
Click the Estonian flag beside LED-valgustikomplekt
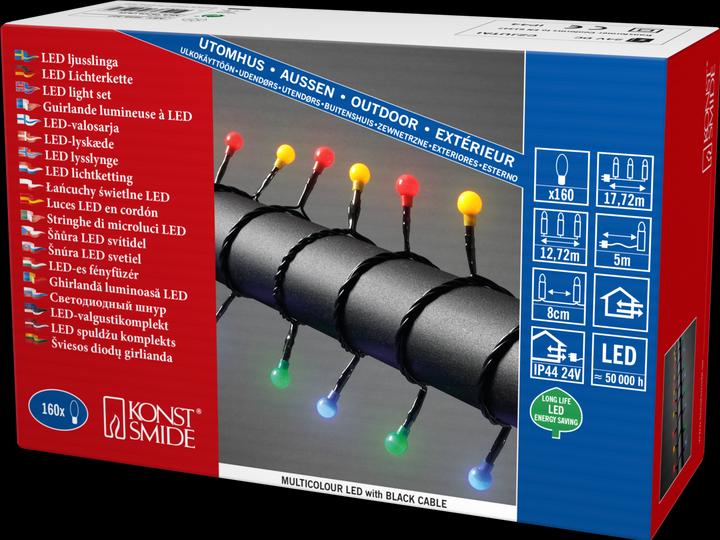[36, 309]
